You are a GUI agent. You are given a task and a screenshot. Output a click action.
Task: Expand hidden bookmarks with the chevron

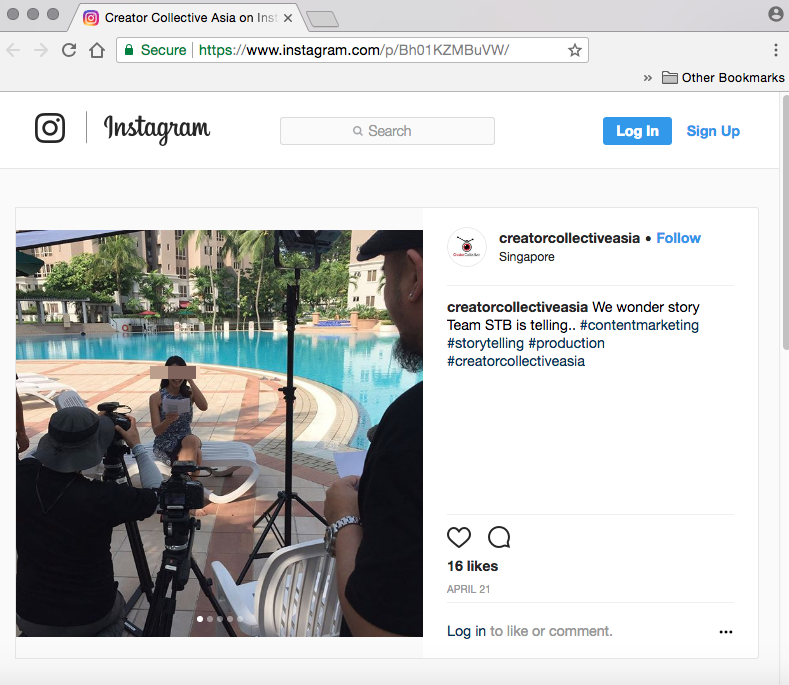[647, 78]
